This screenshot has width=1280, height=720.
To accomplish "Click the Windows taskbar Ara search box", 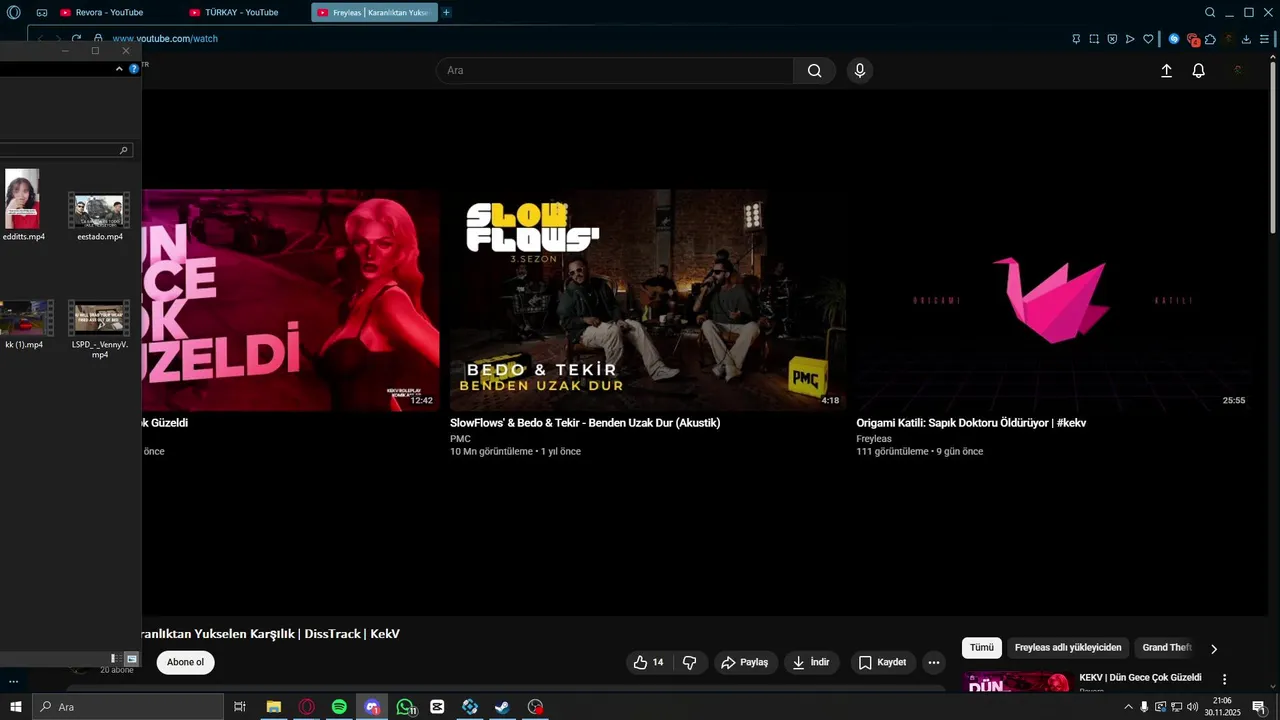I will pyautogui.click(x=128, y=707).
